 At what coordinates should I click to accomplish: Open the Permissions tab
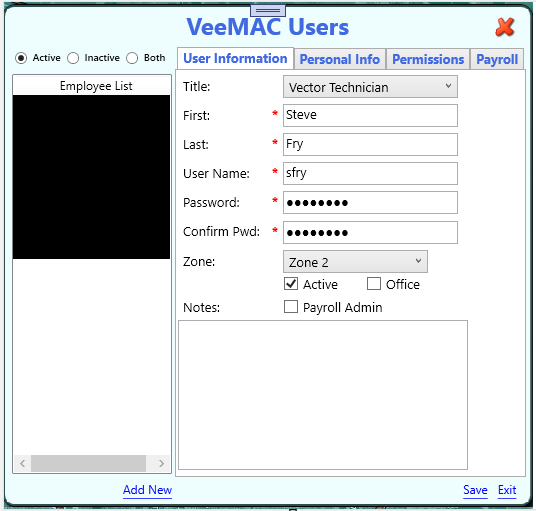pos(428,59)
